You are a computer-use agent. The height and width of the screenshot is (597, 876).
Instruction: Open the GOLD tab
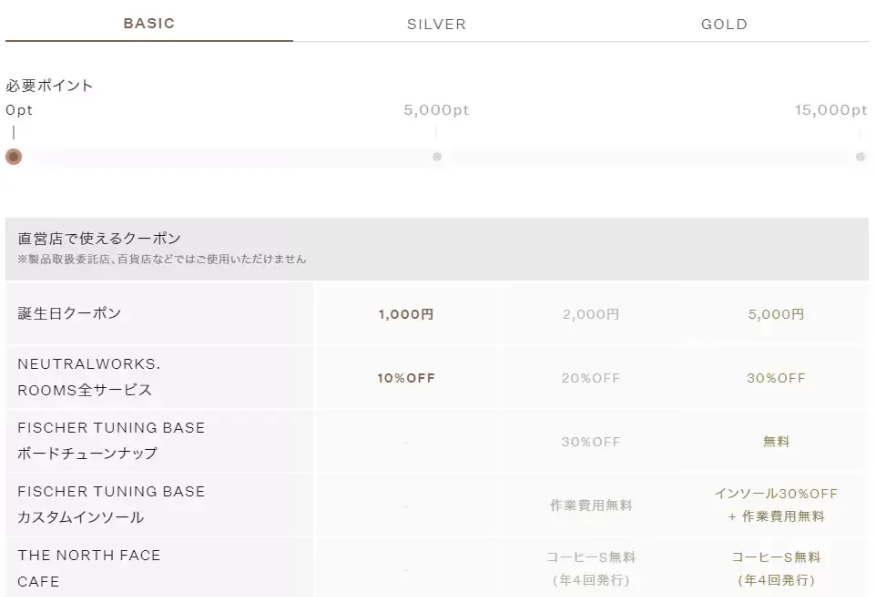pos(724,24)
